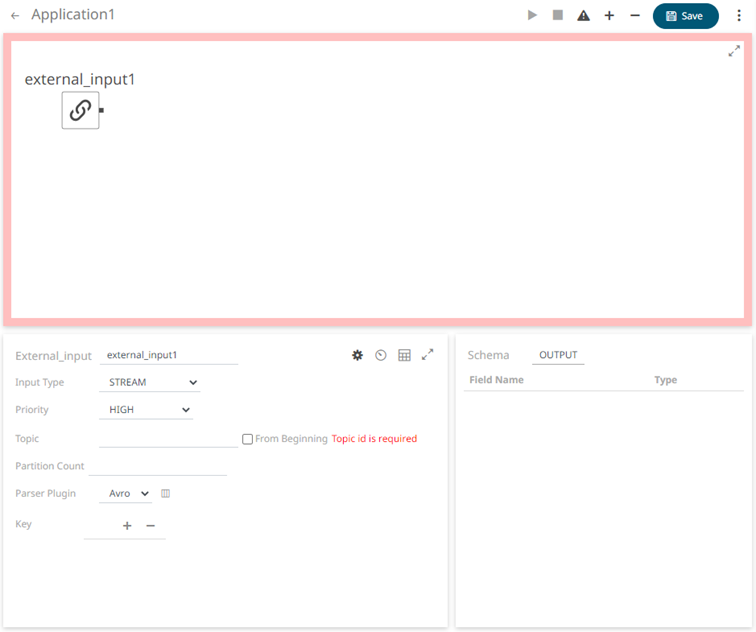
Task: Open the warning triangle alerts icon
Action: click(583, 16)
